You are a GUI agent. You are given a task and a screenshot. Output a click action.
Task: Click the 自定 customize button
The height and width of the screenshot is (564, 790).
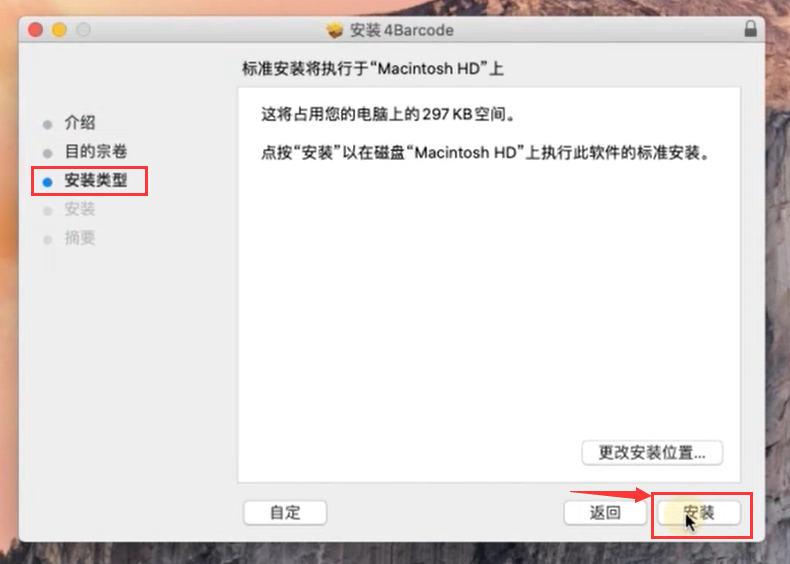285,513
